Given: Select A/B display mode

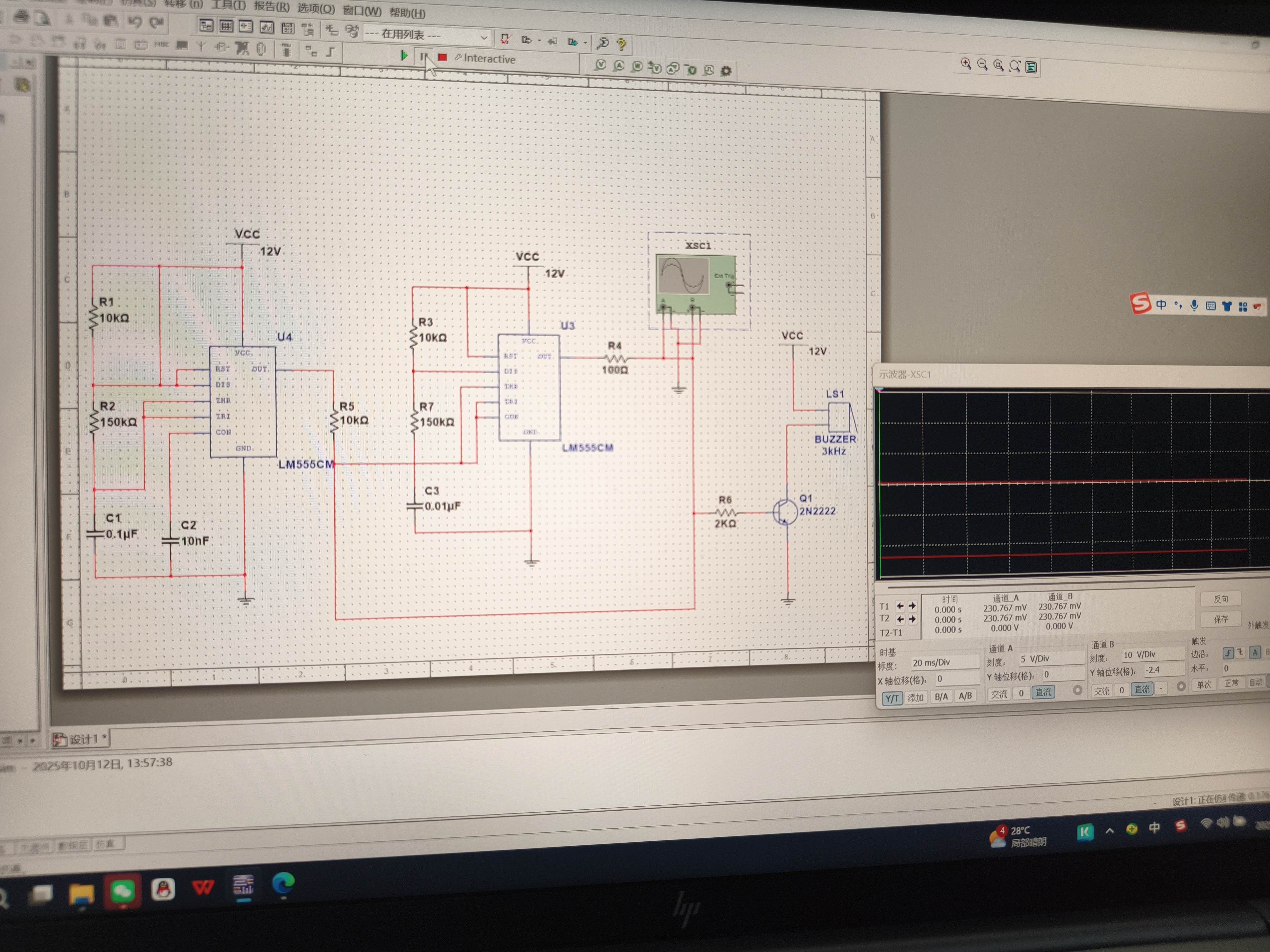Looking at the screenshot, I should point(965,696).
